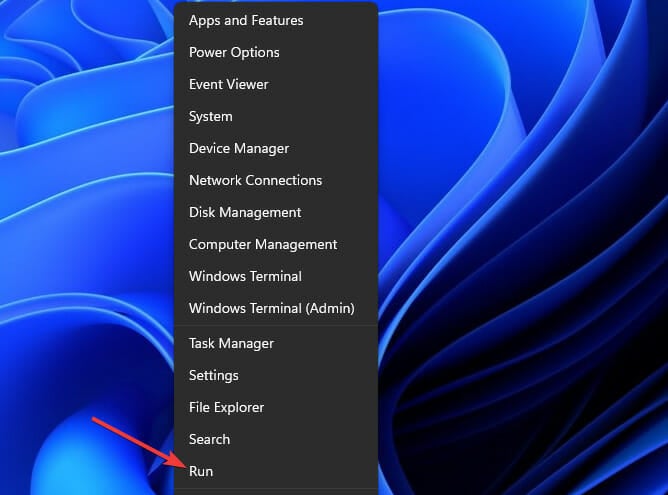
Task: Open Apps and Features from the menu
Action: click(276, 20)
